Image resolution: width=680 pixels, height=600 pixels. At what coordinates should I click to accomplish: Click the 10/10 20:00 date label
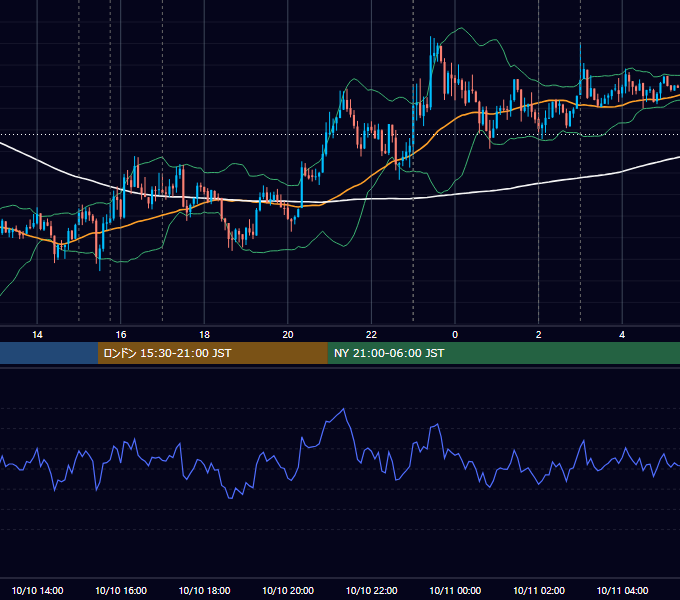(288, 590)
